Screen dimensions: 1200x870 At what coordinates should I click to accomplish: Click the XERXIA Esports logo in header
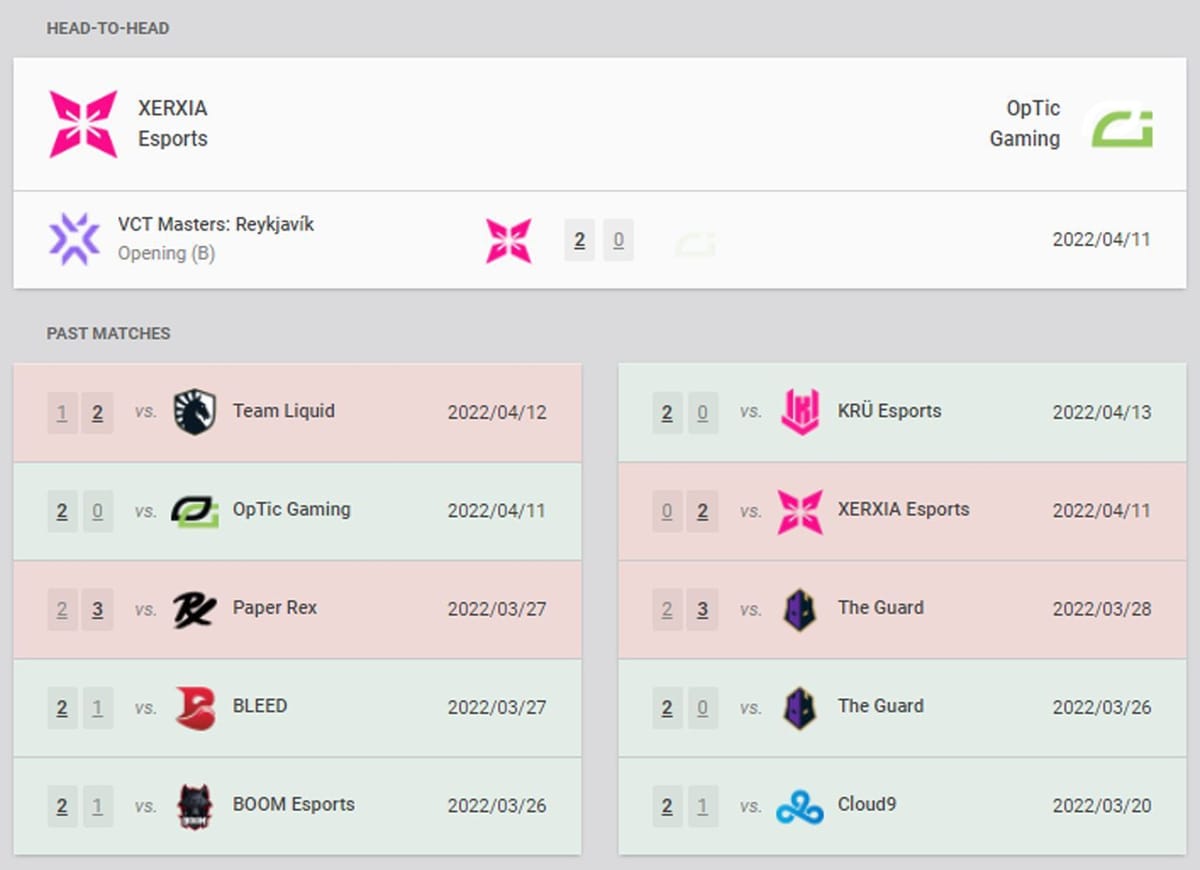(82, 123)
